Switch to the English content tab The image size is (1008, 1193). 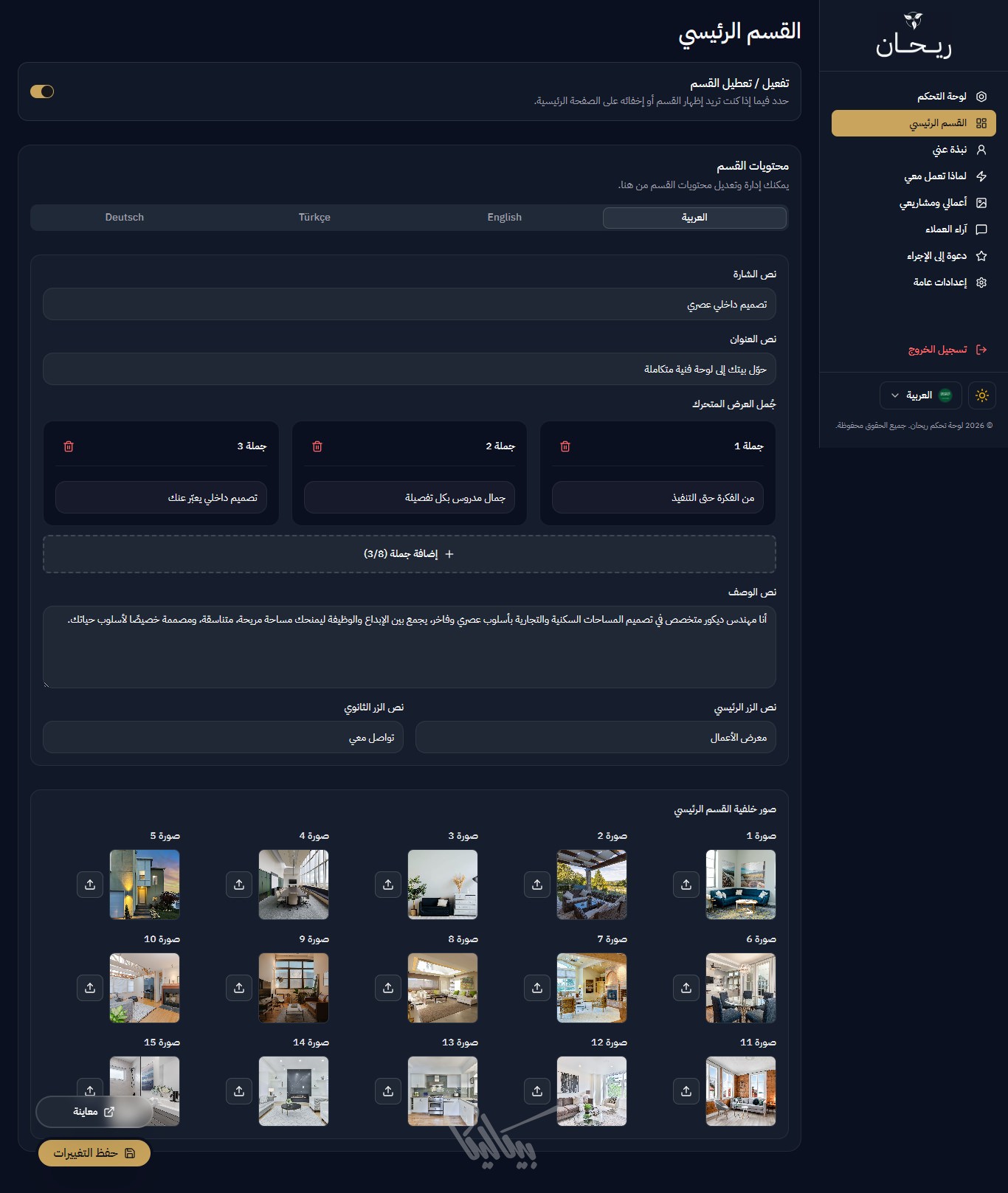tap(504, 218)
